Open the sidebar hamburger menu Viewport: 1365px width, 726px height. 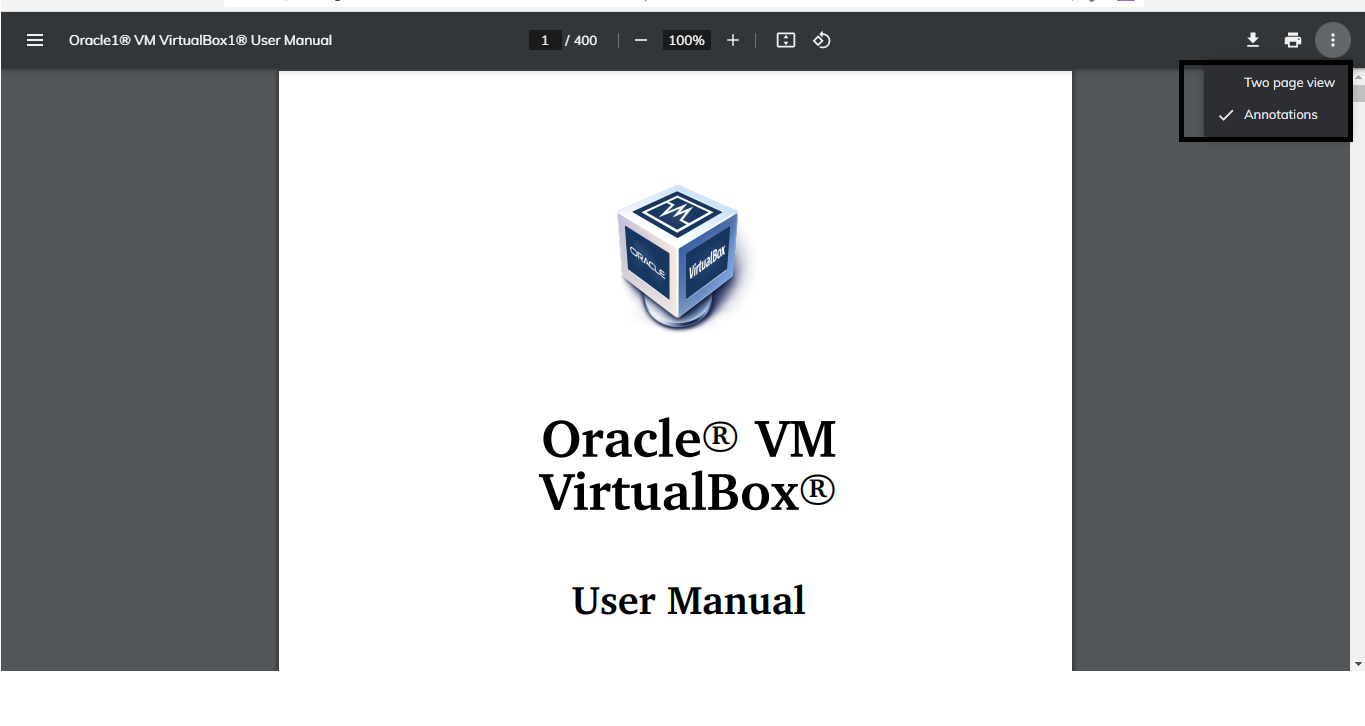pos(35,40)
